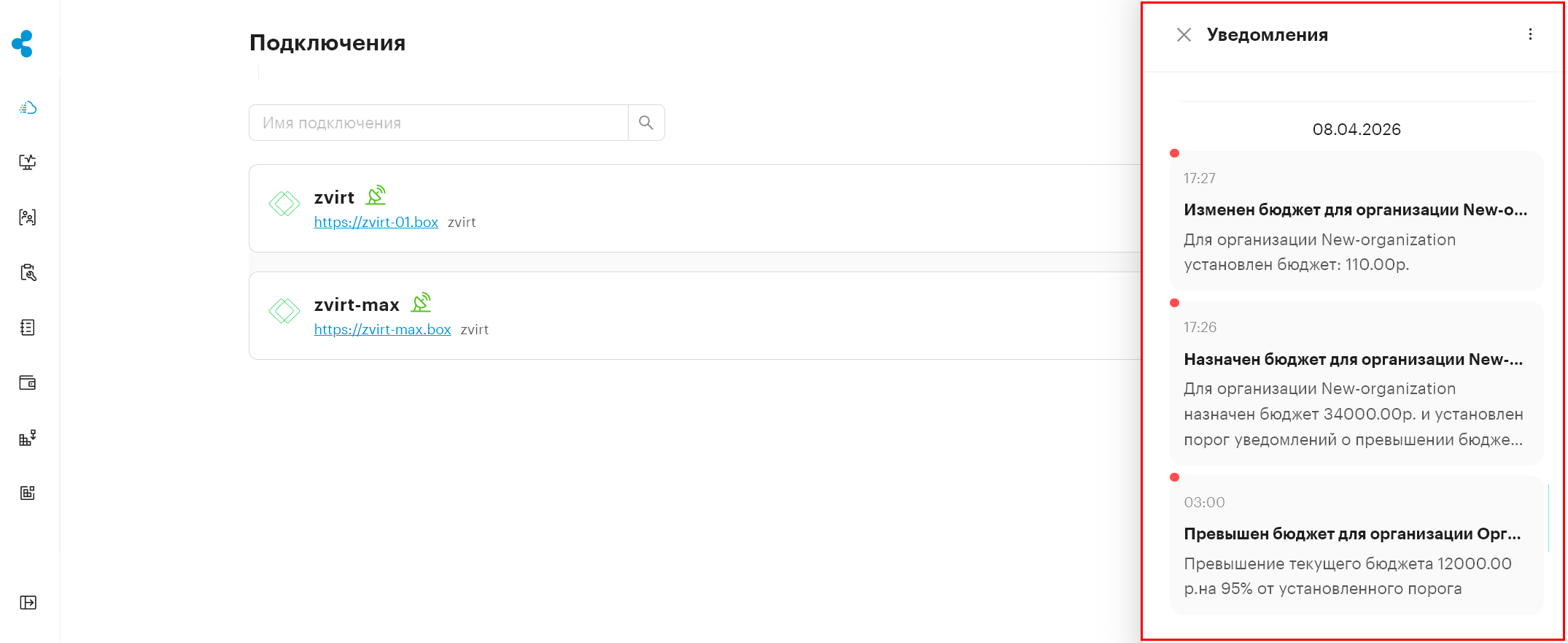1568x643 pixels.
Task: Open the 17:27 budget changed notification
Action: (1357, 221)
